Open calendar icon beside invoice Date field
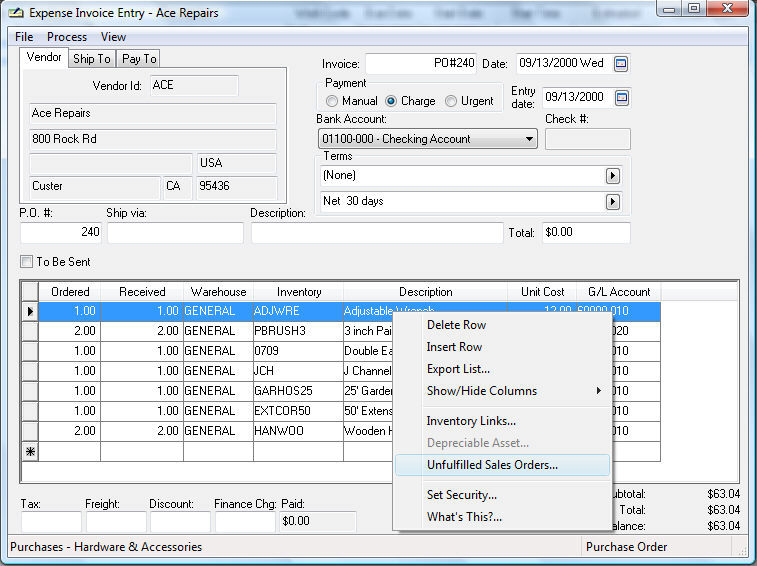This screenshot has height=566, width=757. coord(621,64)
